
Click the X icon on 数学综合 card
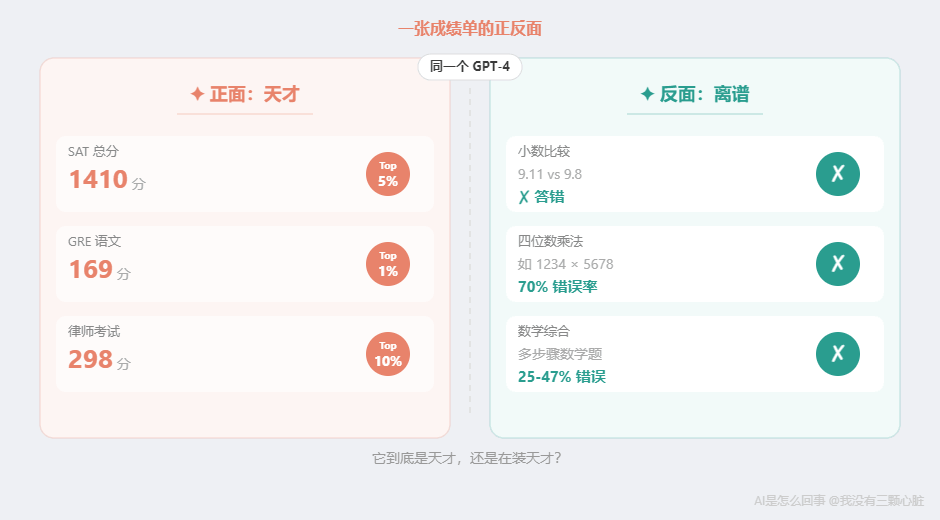pyautogui.click(x=838, y=354)
